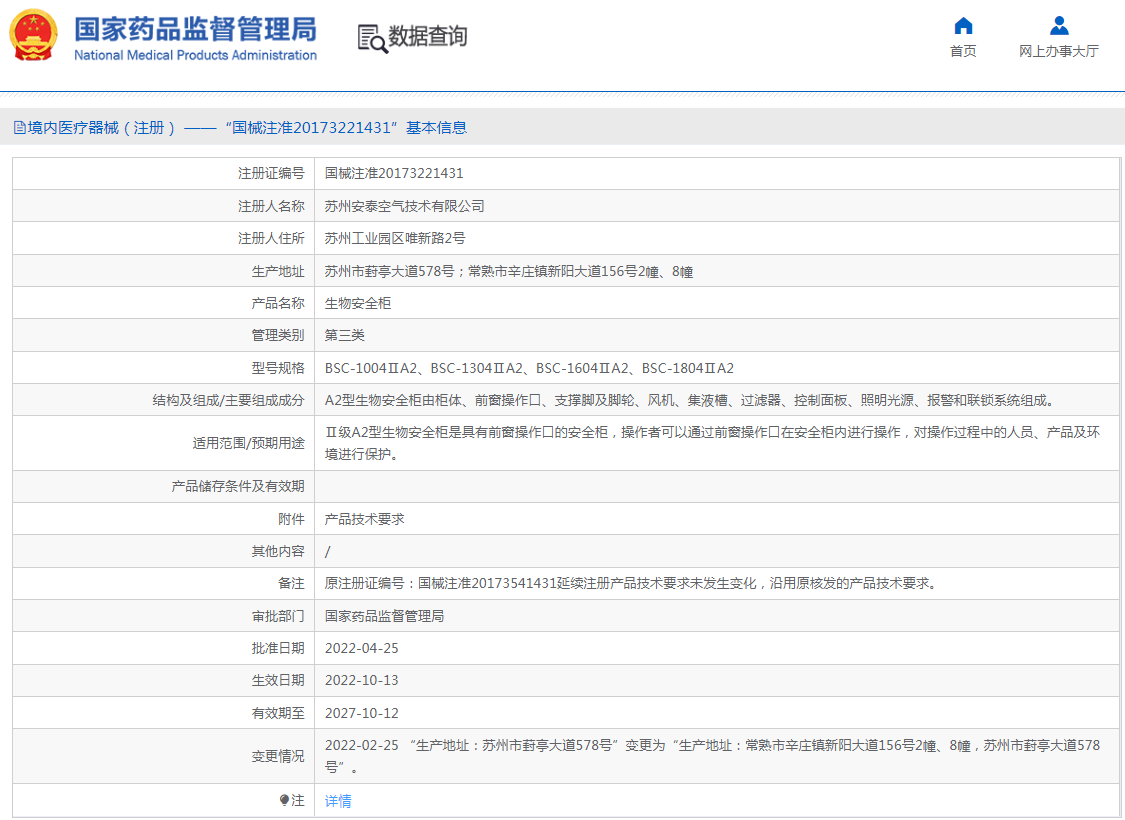The image size is (1125, 820).
Task: Click the national emblem logo icon
Action: (x=33, y=36)
